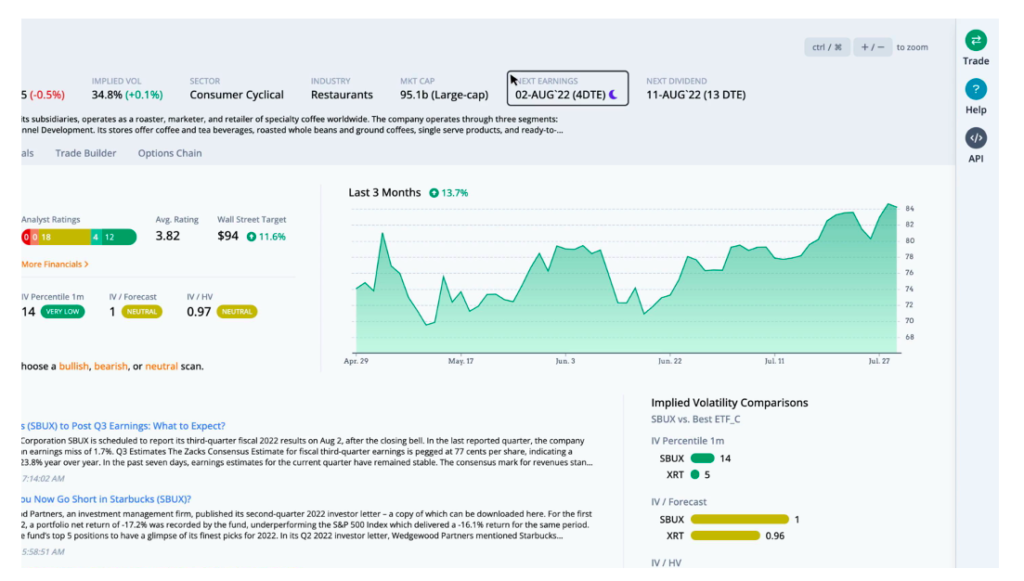Click the Restaurants industry value
The height and width of the screenshot is (581, 1024).
click(342, 95)
